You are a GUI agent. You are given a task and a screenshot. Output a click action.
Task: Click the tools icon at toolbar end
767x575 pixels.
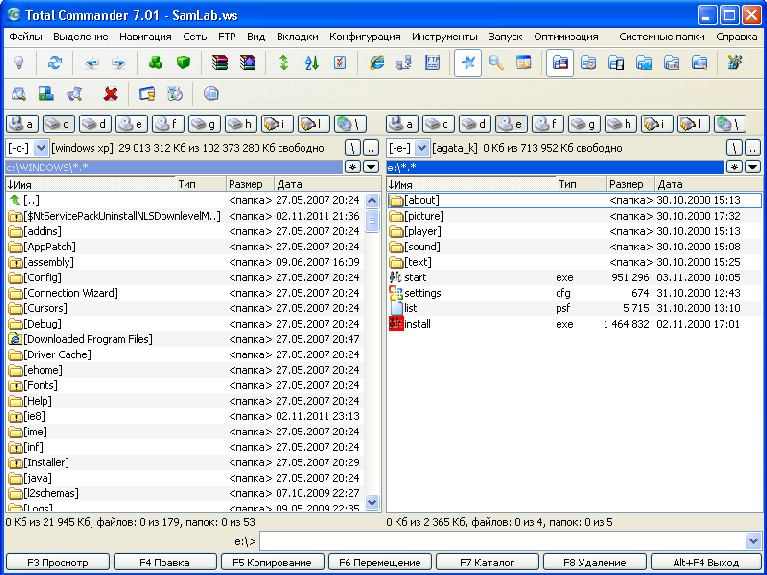(735, 63)
